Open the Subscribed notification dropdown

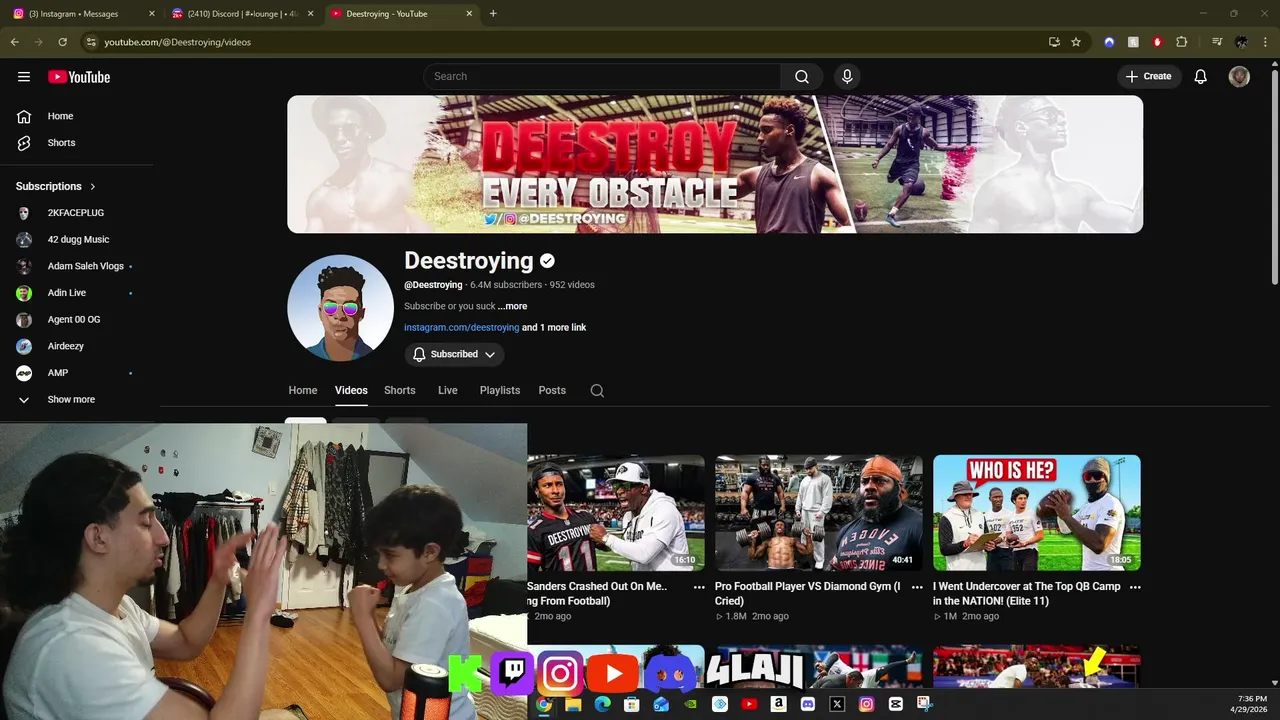[454, 354]
